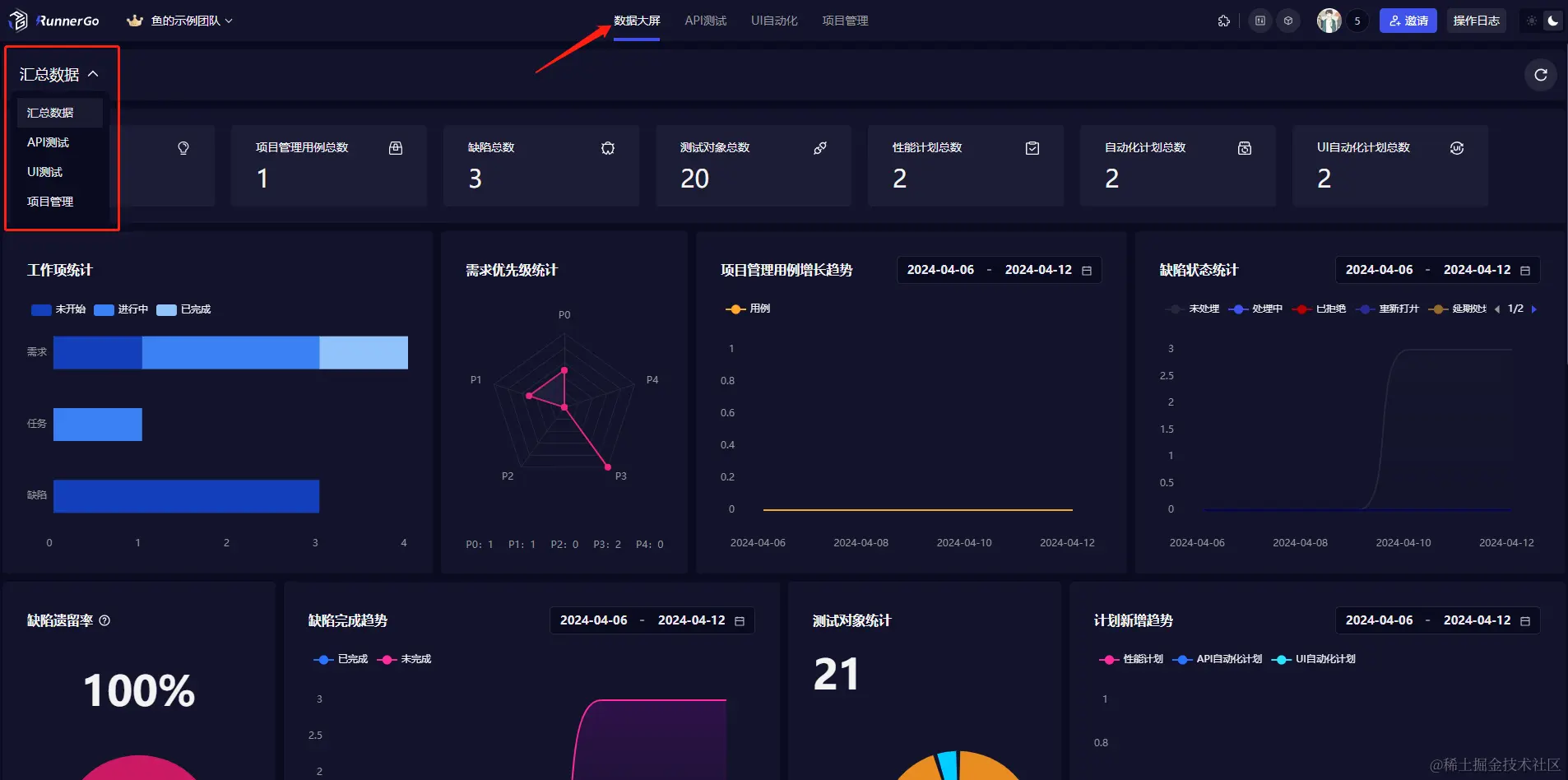Click the lightbulb icon on the first summary card
The height and width of the screenshot is (780, 1568).
coord(183,148)
